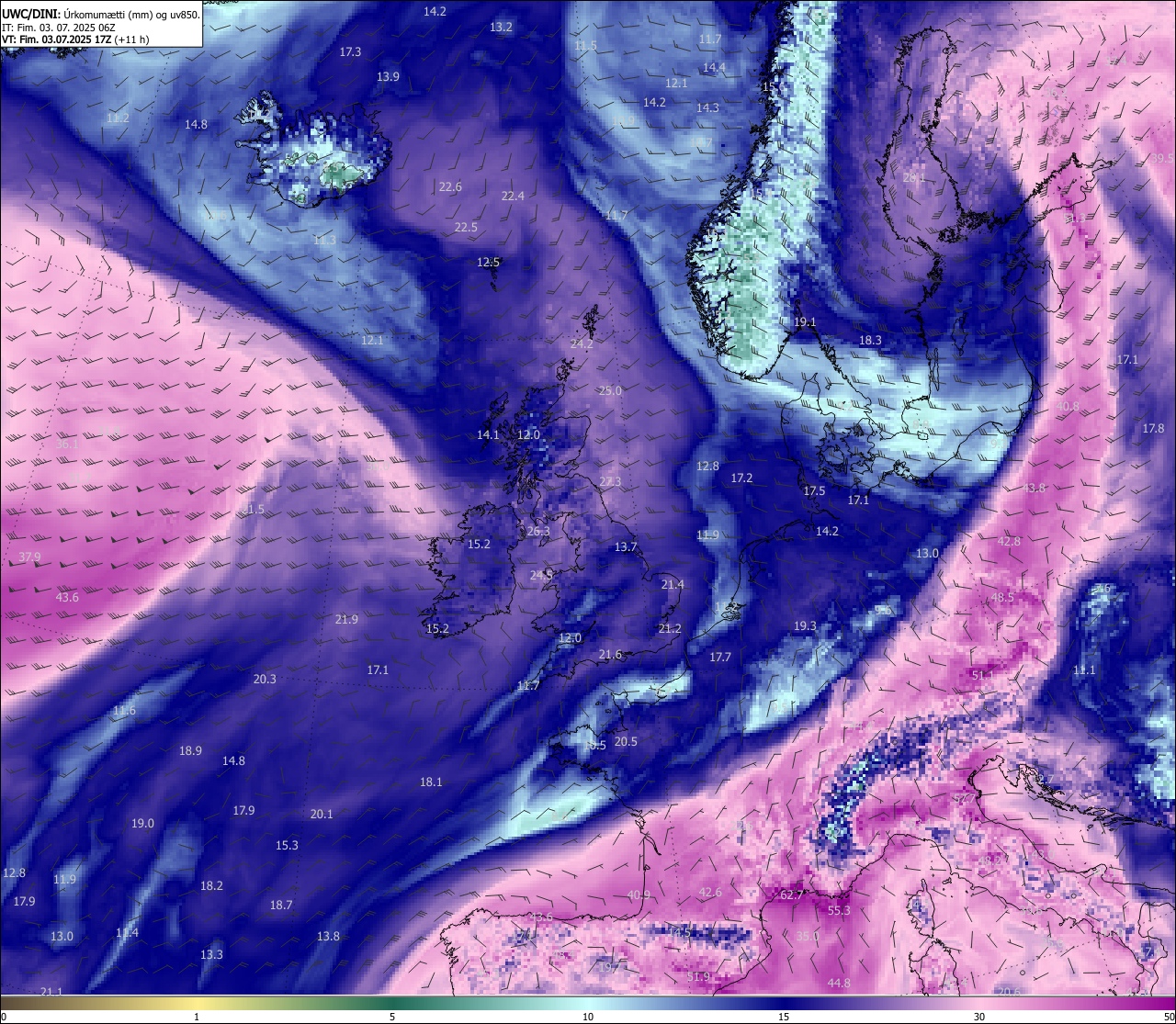This screenshot has width=1176, height=1024.
Task: Click the colour scale label 1
Action: [x=196, y=1018]
